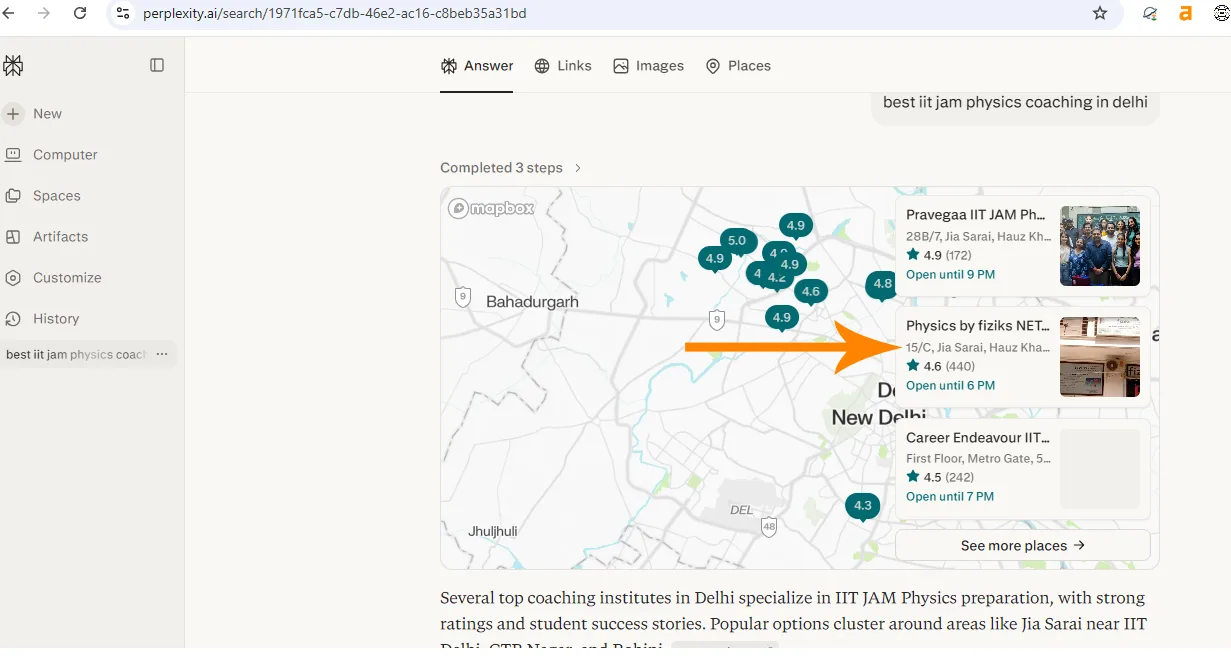Open the site information icon in the address bar
Image resolution: width=1231 pixels, height=667 pixels.
click(x=122, y=13)
